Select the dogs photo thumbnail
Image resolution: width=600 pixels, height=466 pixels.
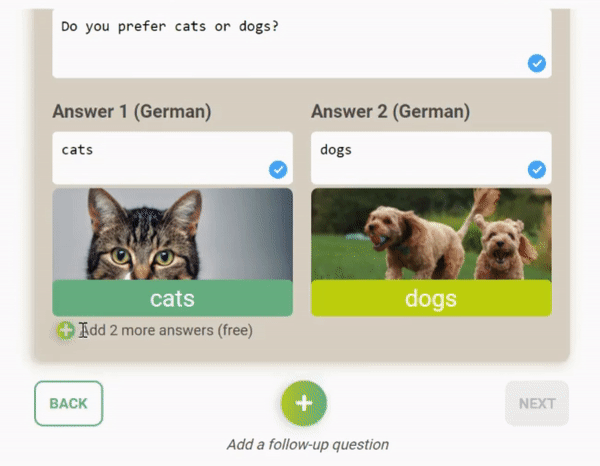[x=431, y=234]
